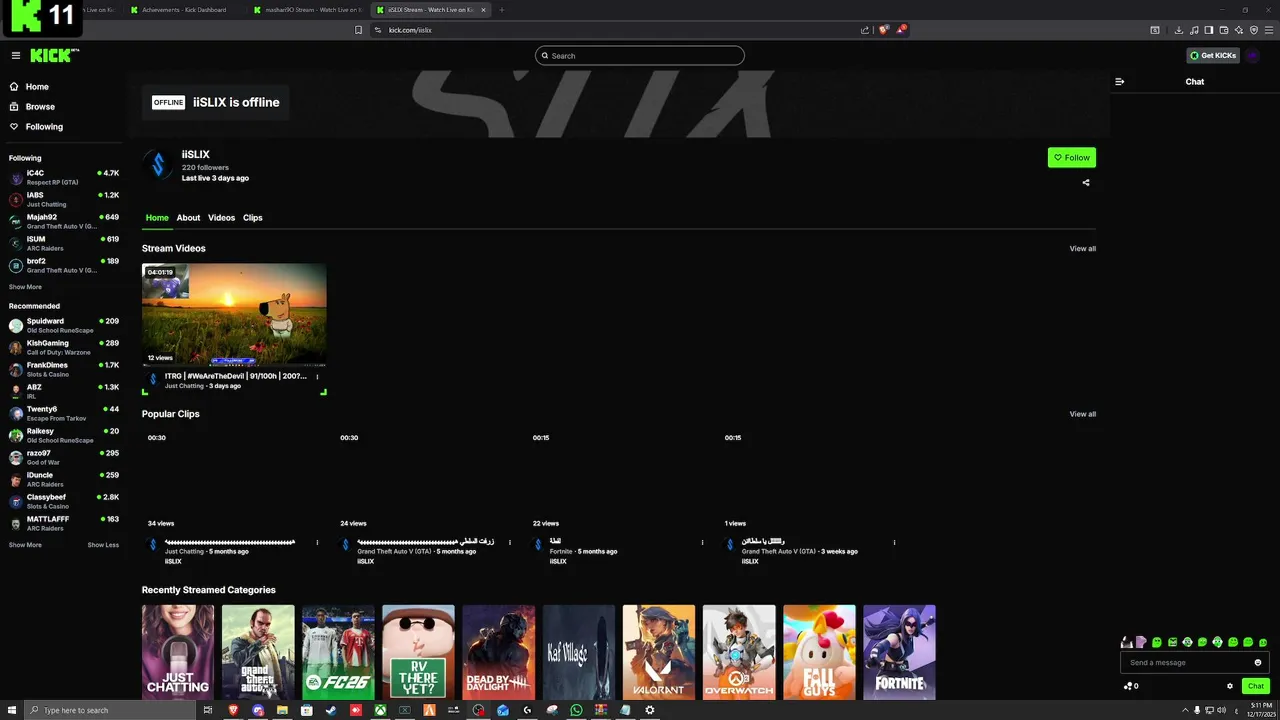Switch to the Videos tab
Image resolution: width=1280 pixels, height=720 pixels.
[x=221, y=218]
